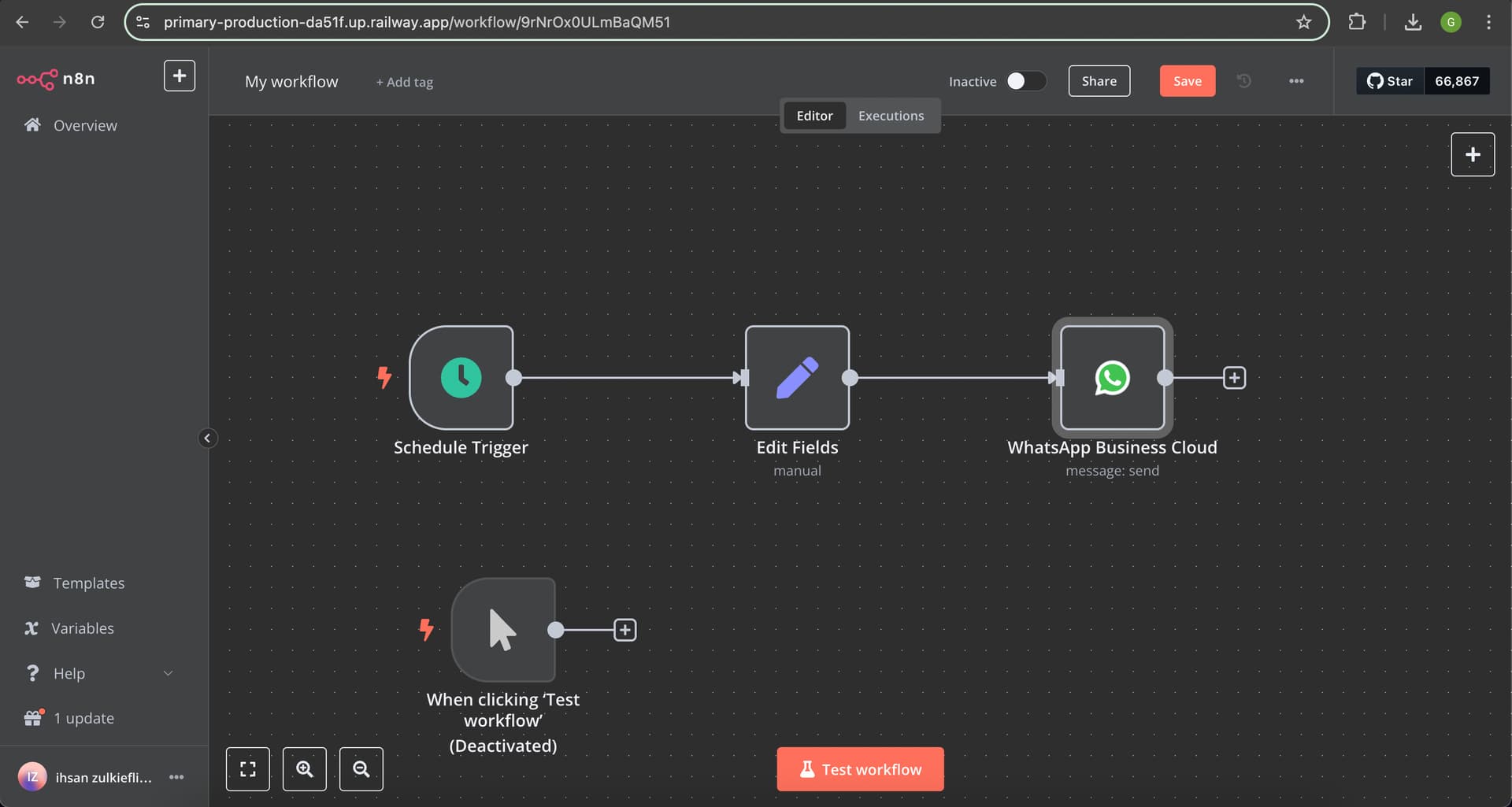Switch to the Executions tab
Image resolution: width=1512 pixels, height=807 pixels.
(891, 116)
